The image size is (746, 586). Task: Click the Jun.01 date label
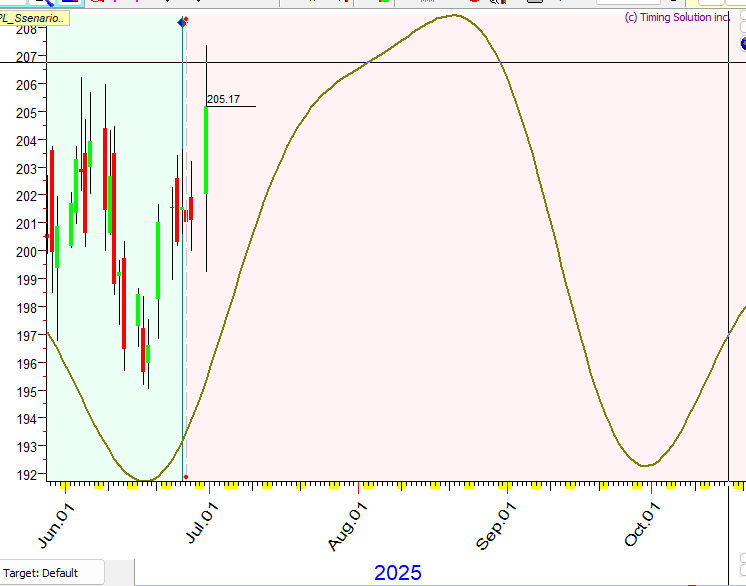click(x=56, y=526)
